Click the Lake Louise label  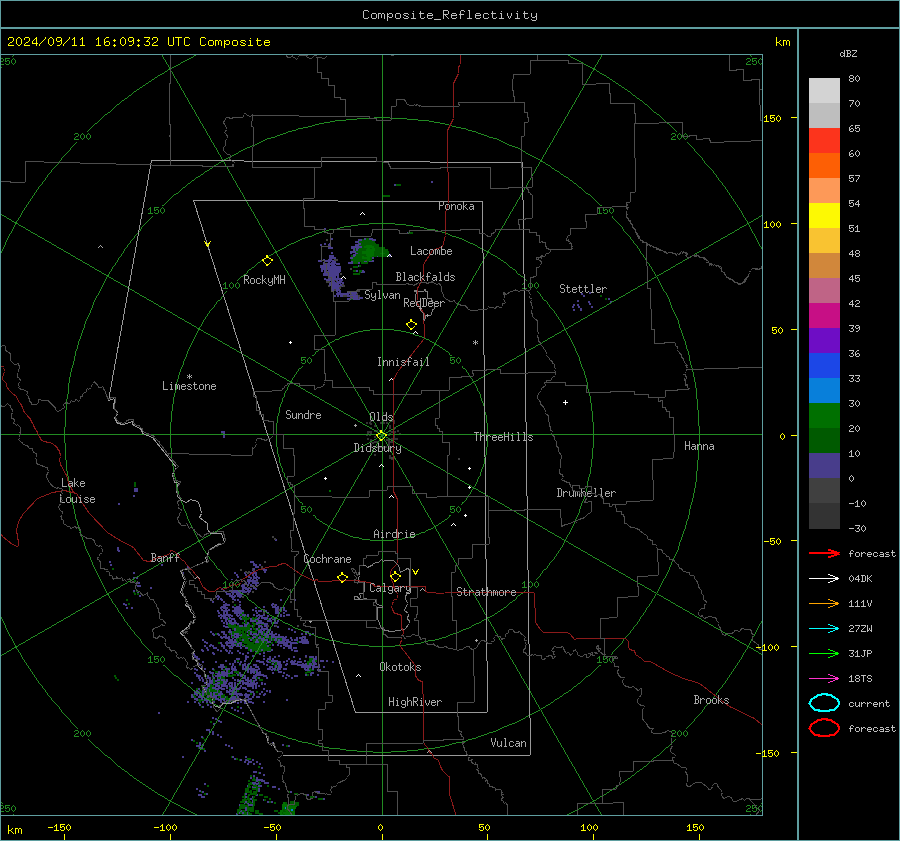click(77, 491)
